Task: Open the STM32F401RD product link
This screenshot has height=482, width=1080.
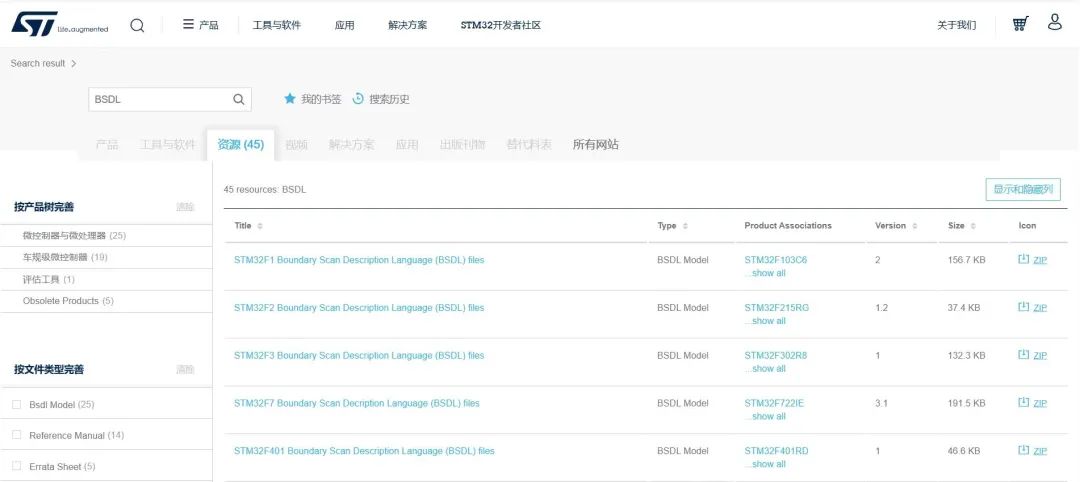Action: coord(776,451)
